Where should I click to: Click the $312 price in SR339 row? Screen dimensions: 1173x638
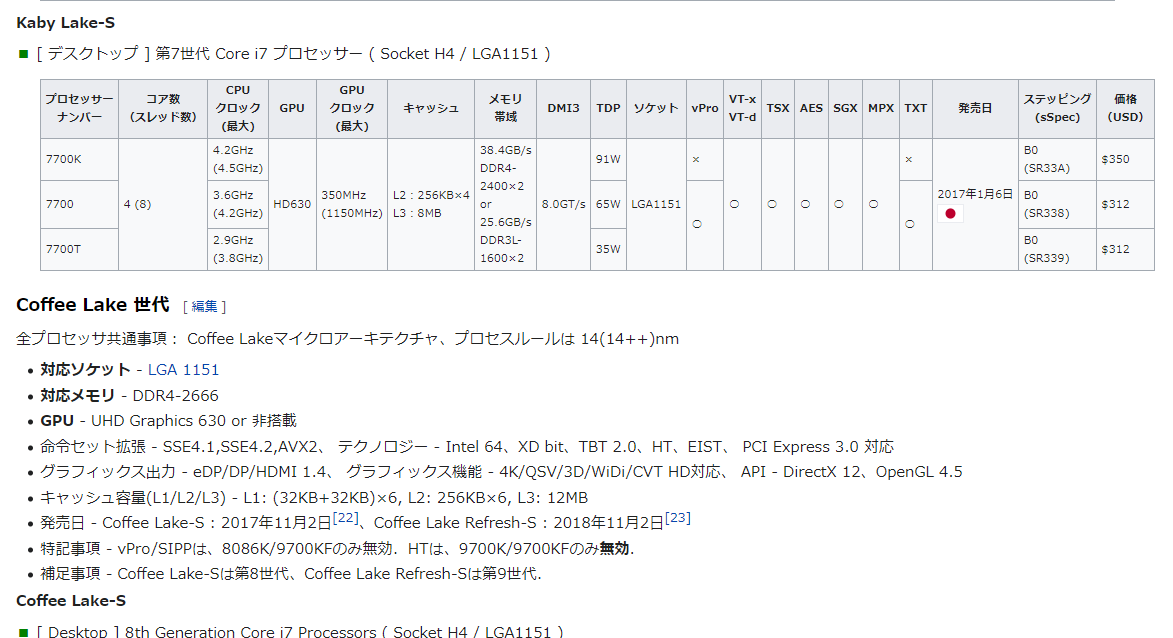(x=1125, y=249)
